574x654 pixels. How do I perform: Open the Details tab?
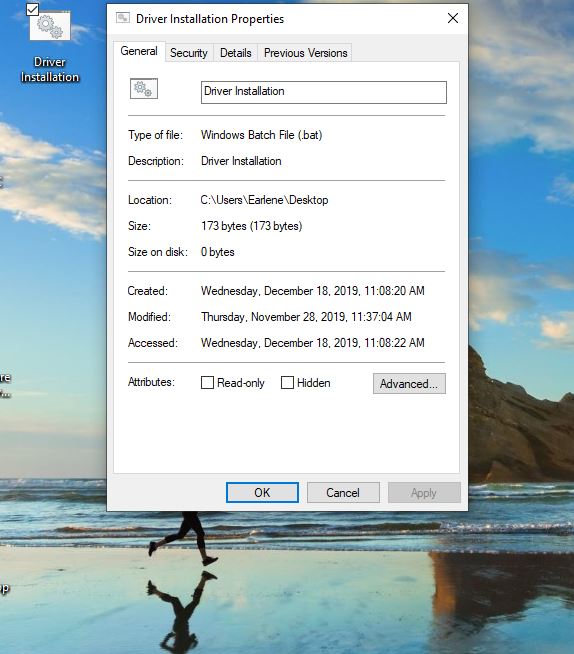point(236,53)
